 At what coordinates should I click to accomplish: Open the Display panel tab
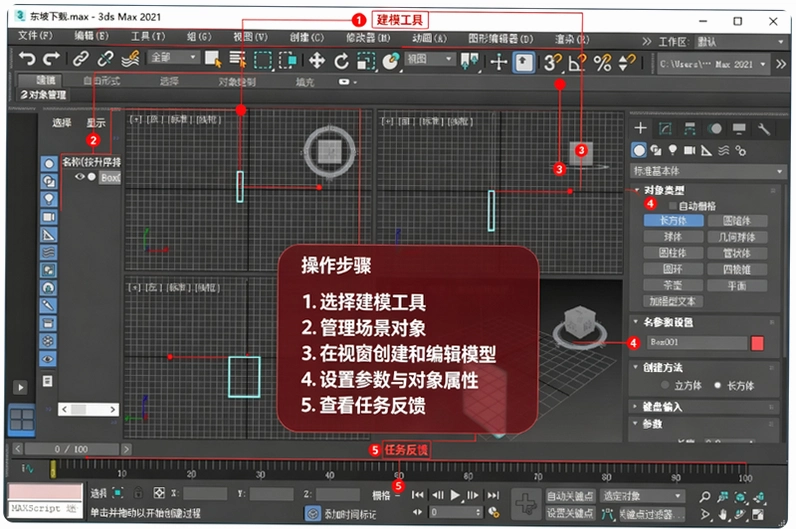(739, 128)
